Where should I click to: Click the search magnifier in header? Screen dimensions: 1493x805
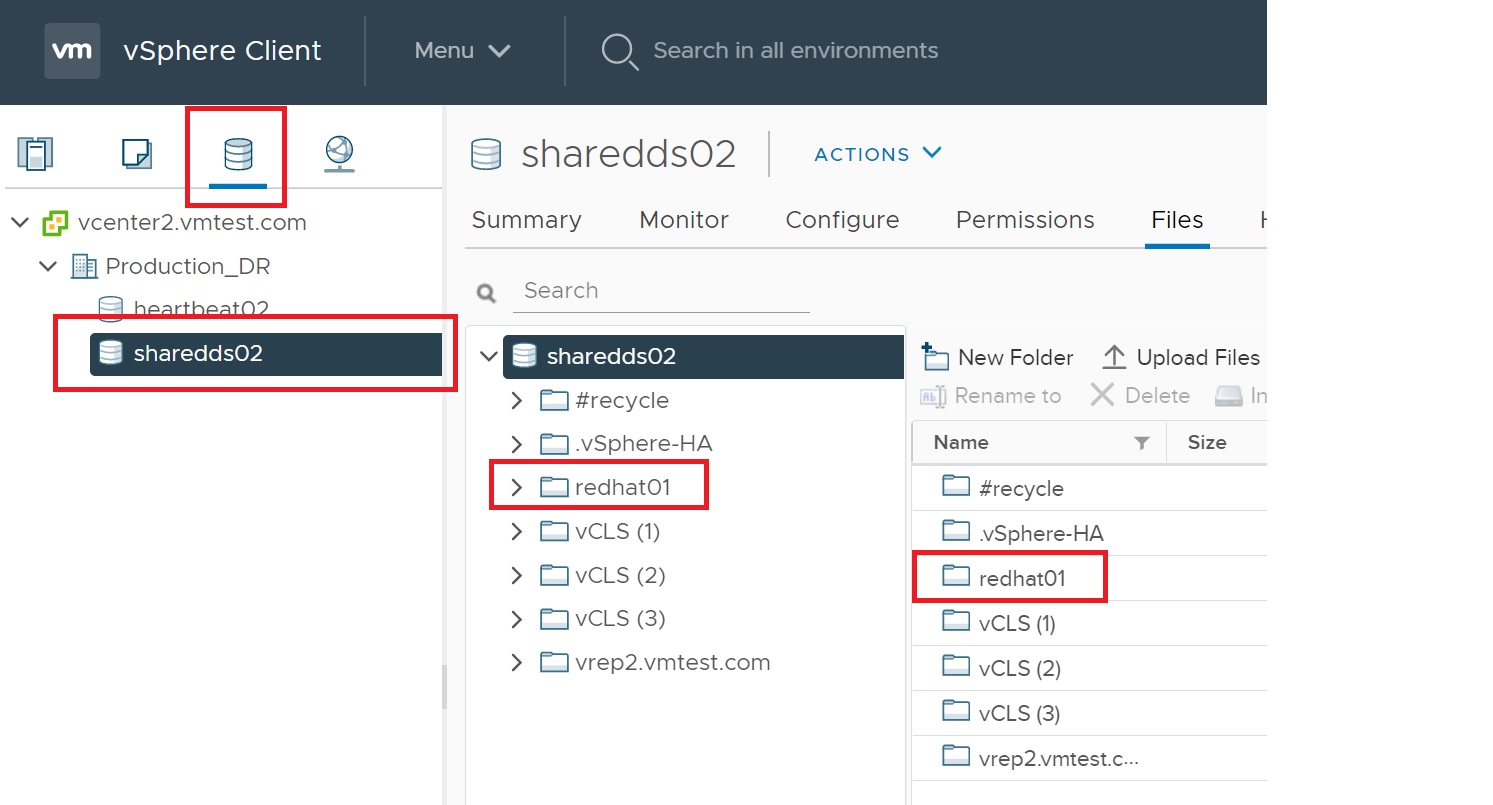(620, 51)
